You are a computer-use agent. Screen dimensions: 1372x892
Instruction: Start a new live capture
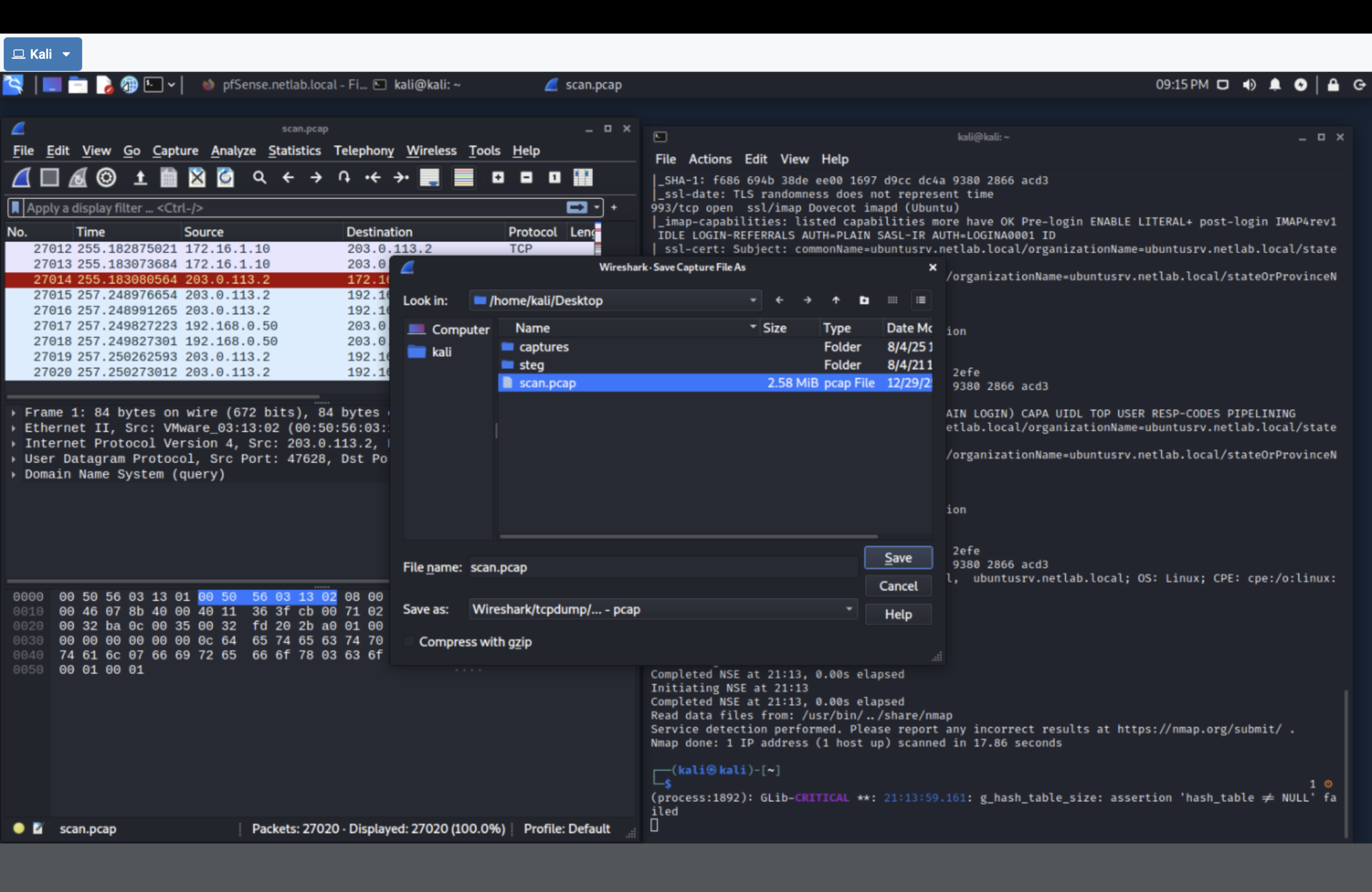point(21,177)
